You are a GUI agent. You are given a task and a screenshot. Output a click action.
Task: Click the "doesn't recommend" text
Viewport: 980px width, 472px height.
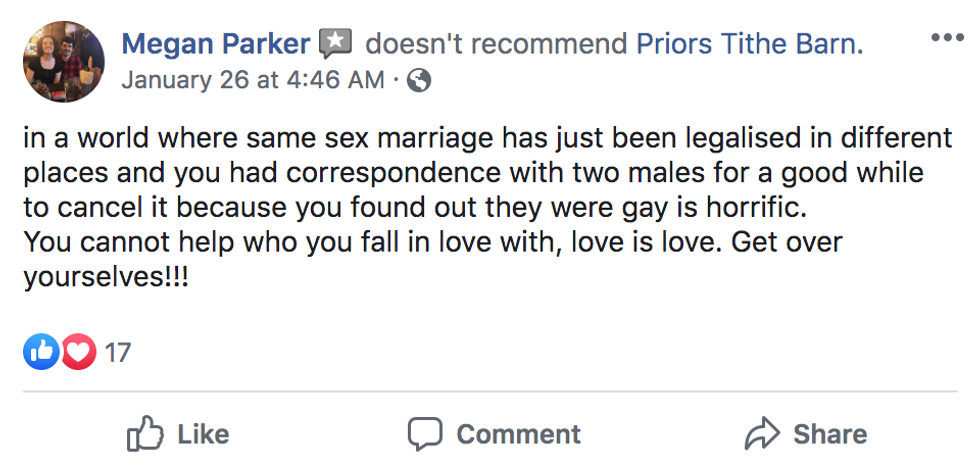click(x=497, y=44)
